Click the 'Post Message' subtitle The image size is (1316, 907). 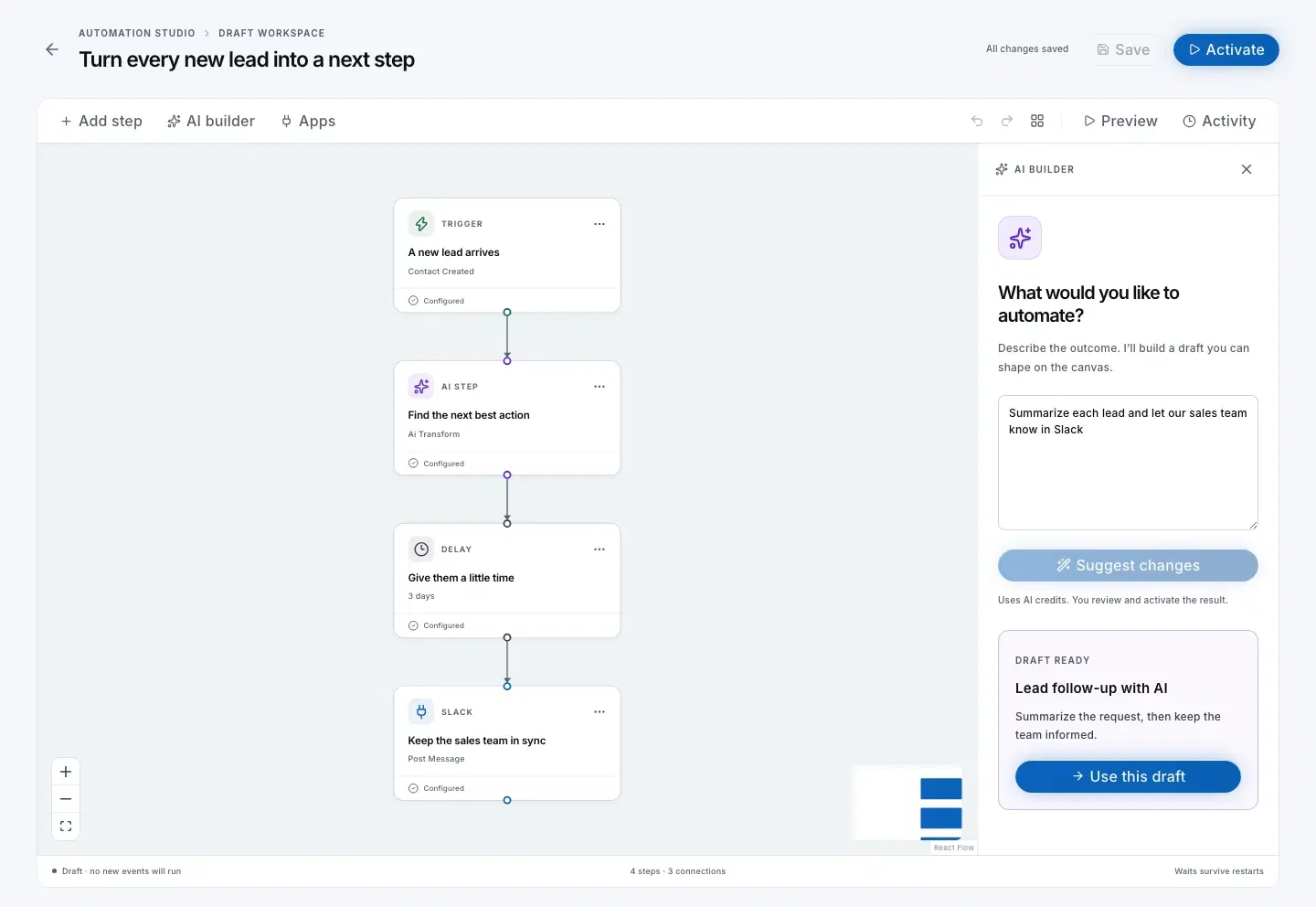(437, 759)
